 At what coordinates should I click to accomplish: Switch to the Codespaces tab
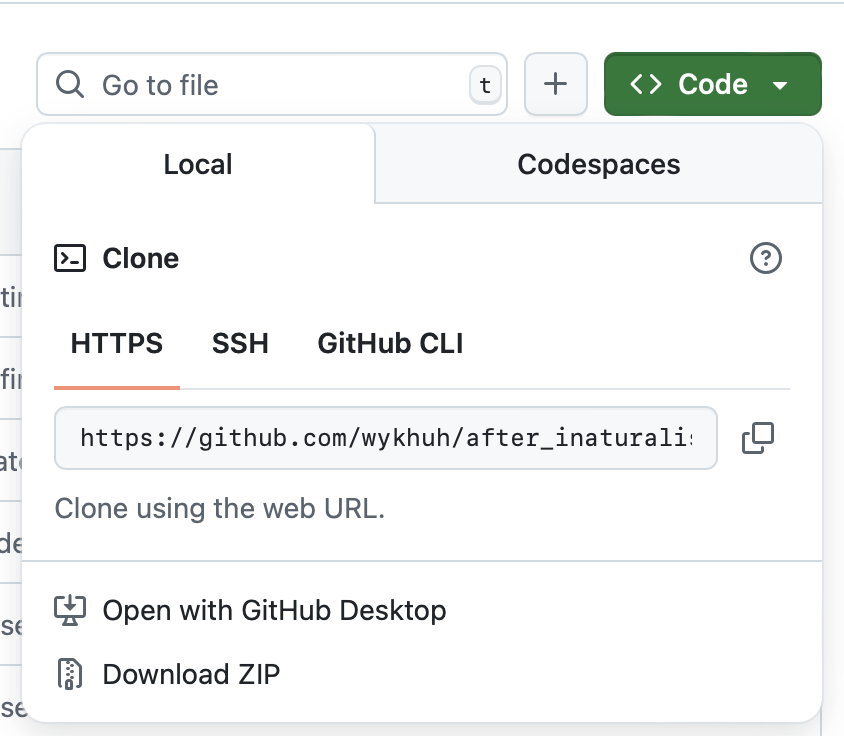598,165
